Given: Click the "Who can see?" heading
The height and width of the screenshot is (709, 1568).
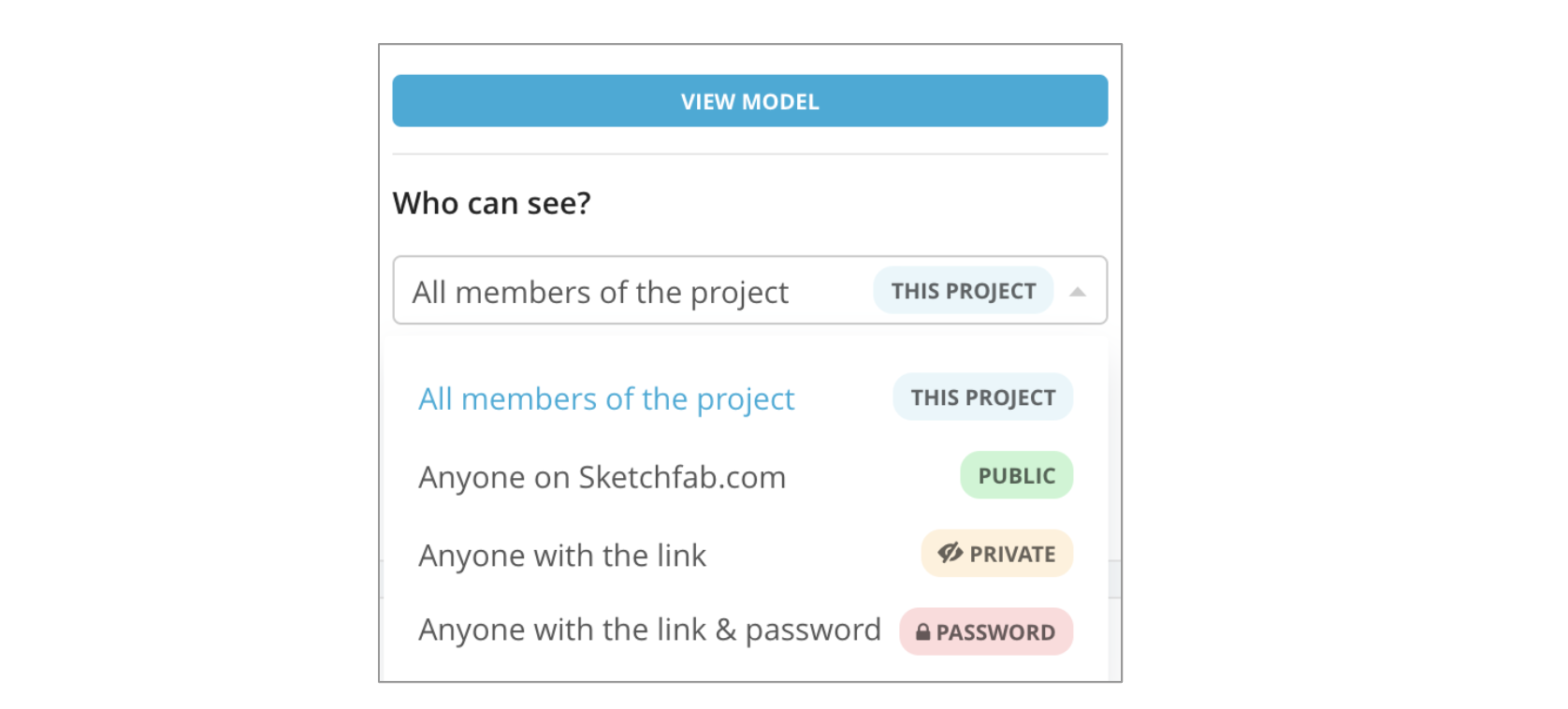Looking at the screenshot, I should coord(491,203).
